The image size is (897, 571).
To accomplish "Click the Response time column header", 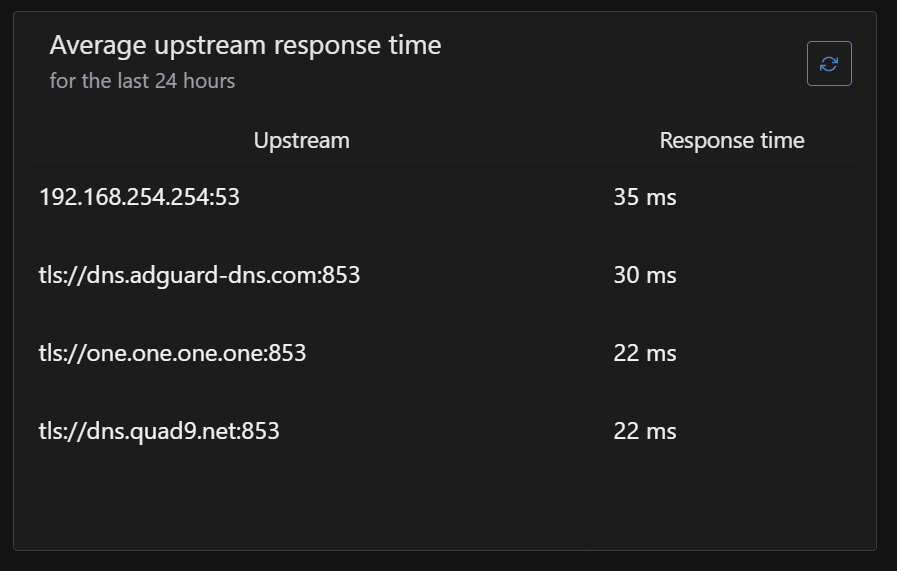I will click(732, 141).
